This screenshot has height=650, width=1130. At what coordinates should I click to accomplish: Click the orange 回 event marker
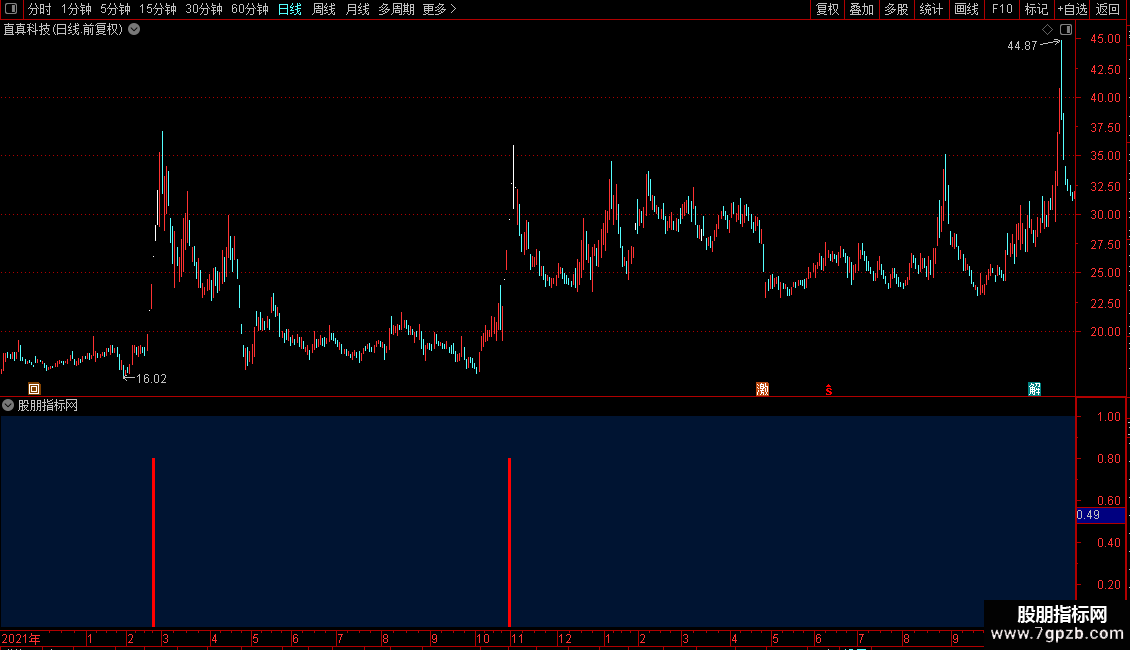34,389
